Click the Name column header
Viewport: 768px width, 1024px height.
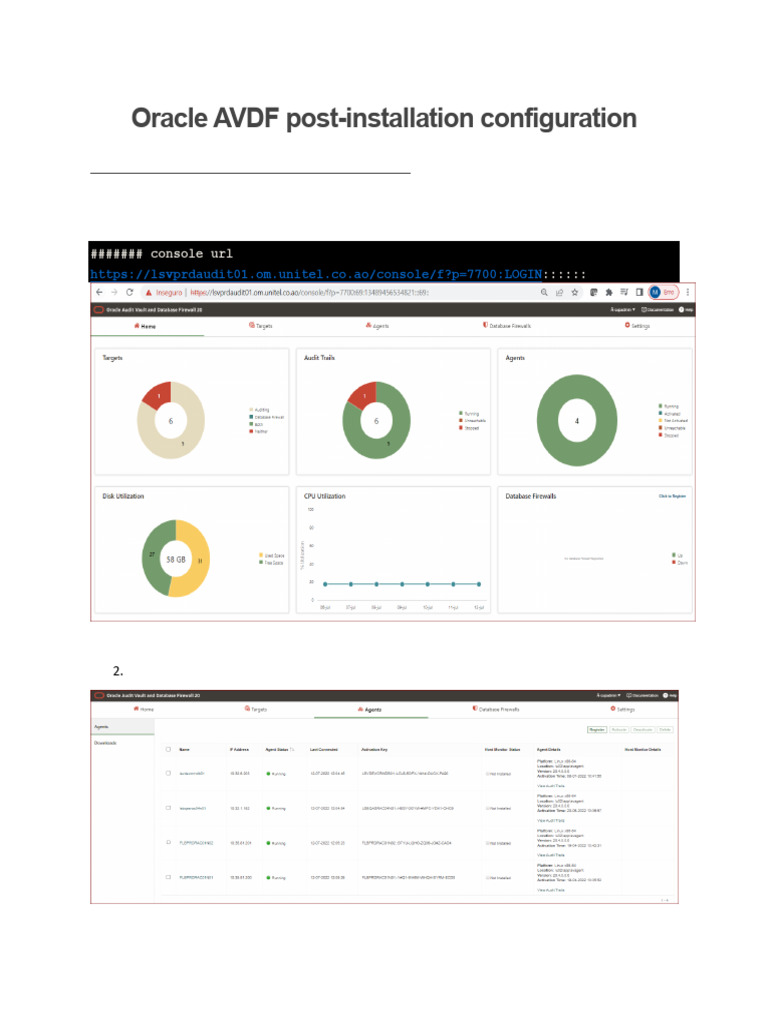pos(184,750)
